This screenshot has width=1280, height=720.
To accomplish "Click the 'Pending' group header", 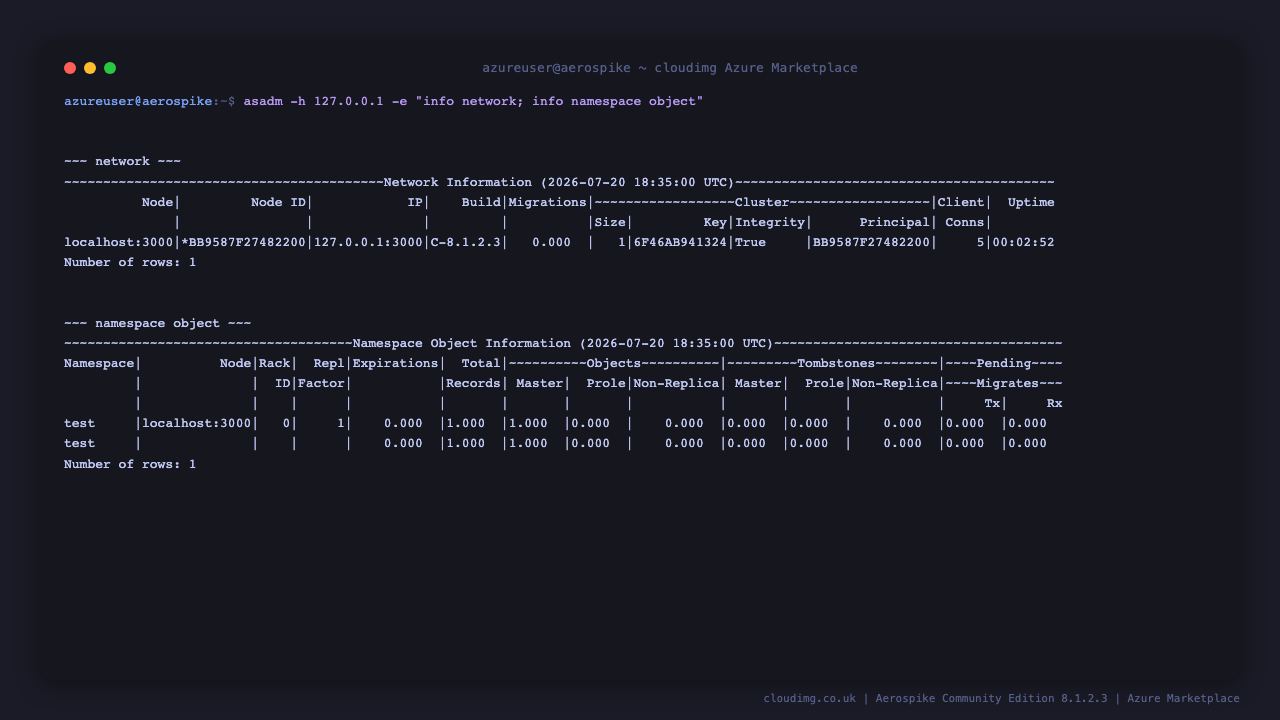I will 1004,363.
